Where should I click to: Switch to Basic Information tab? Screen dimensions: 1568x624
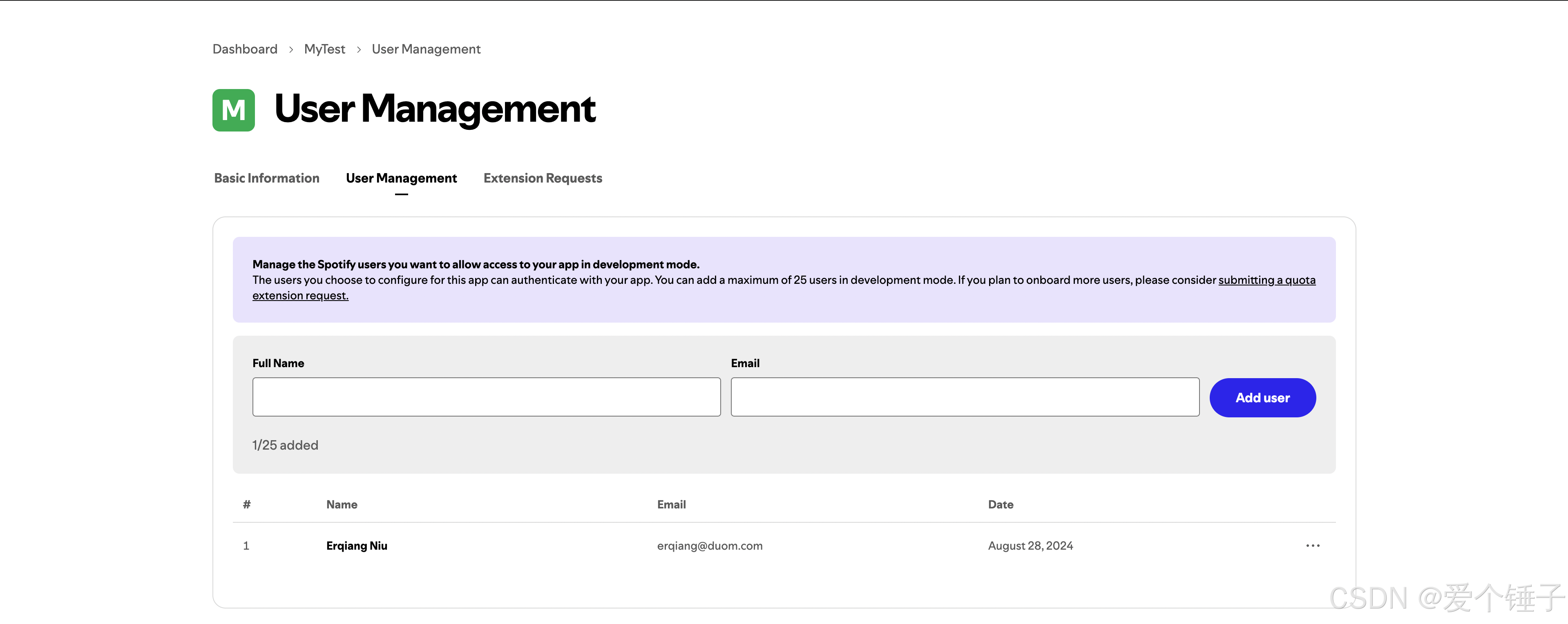click(x=267, y=178)
